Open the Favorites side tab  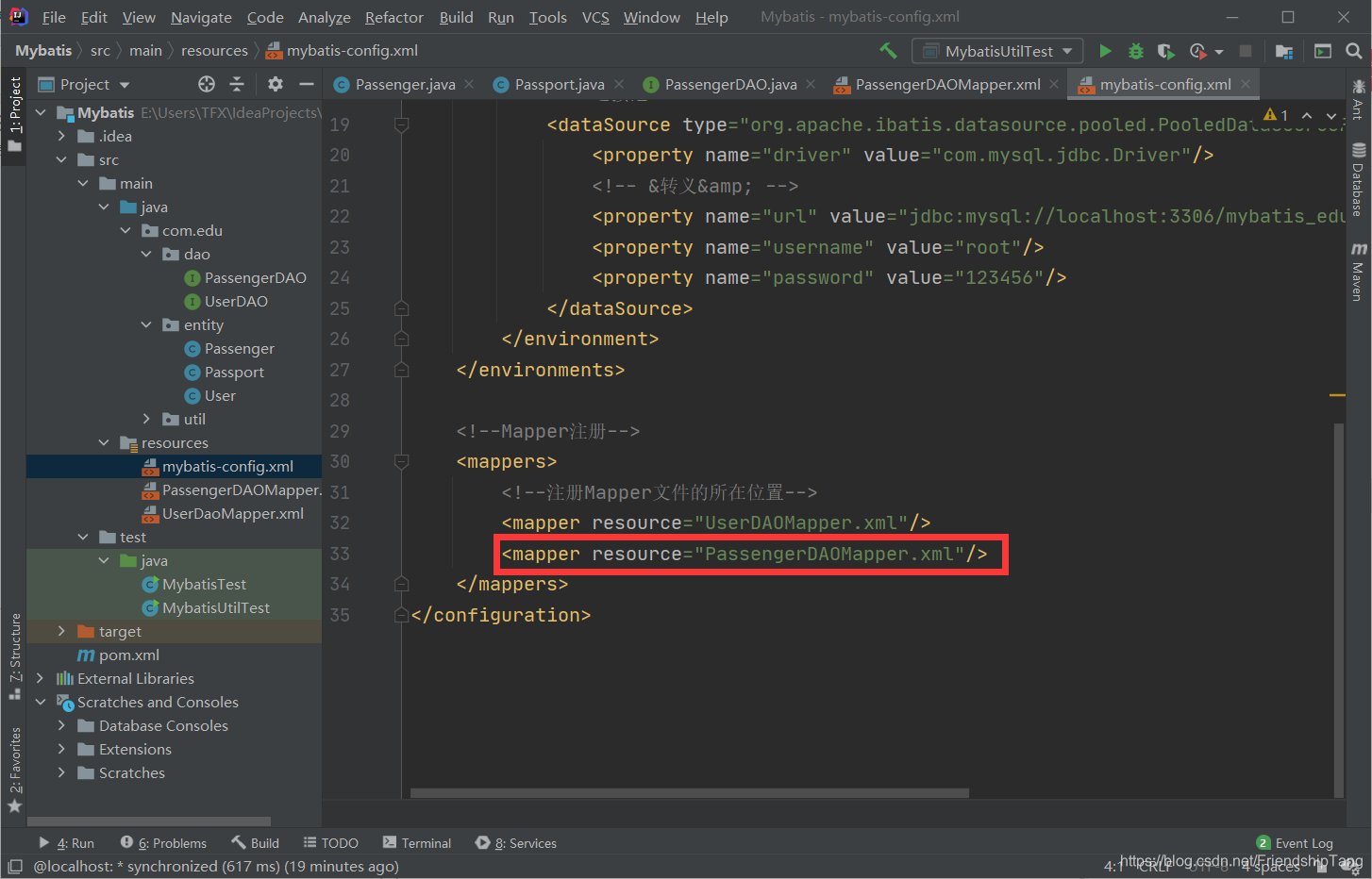click(14, 769)
